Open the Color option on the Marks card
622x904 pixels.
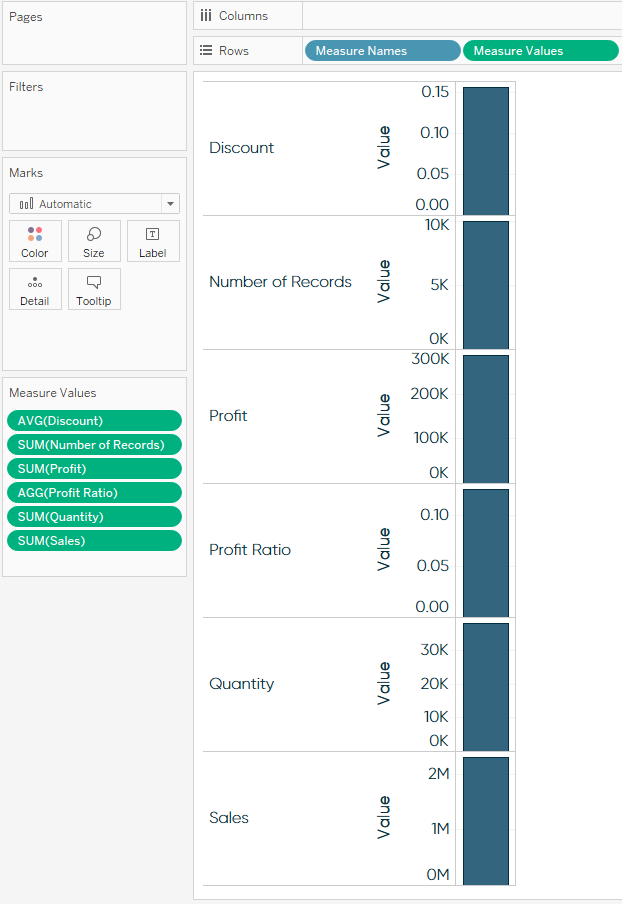(34, 240)
